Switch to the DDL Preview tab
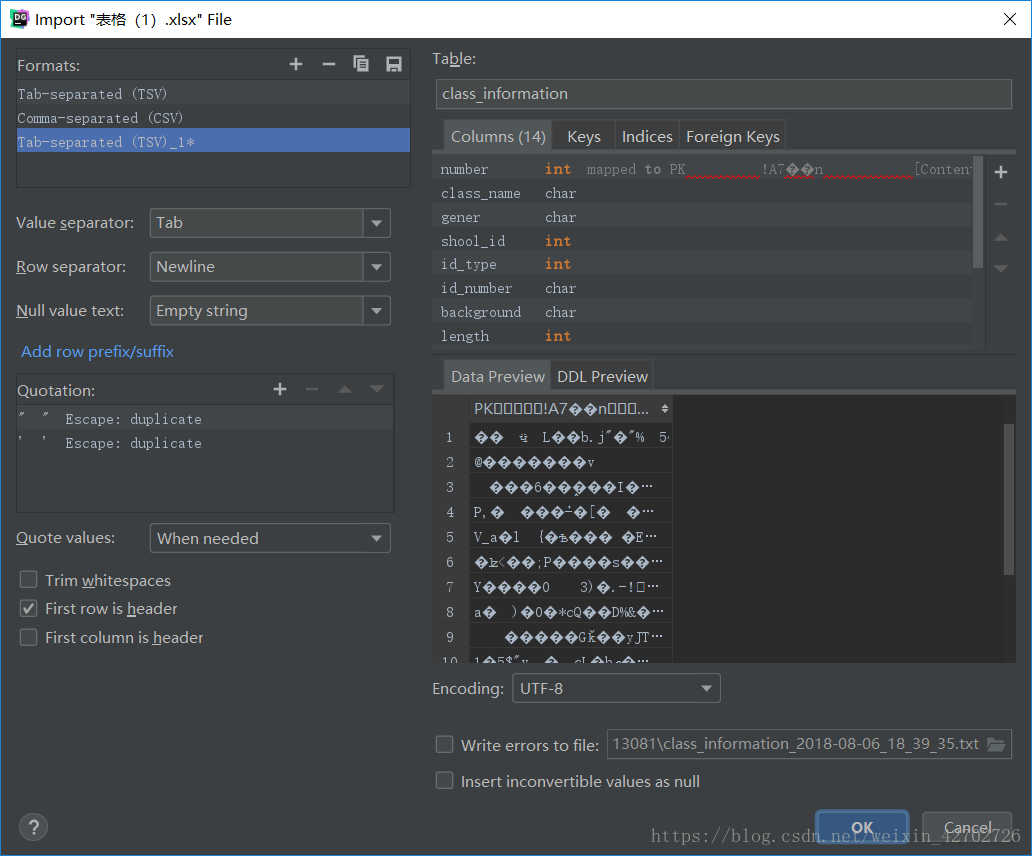1032x856 pixels. click(602, 376)
